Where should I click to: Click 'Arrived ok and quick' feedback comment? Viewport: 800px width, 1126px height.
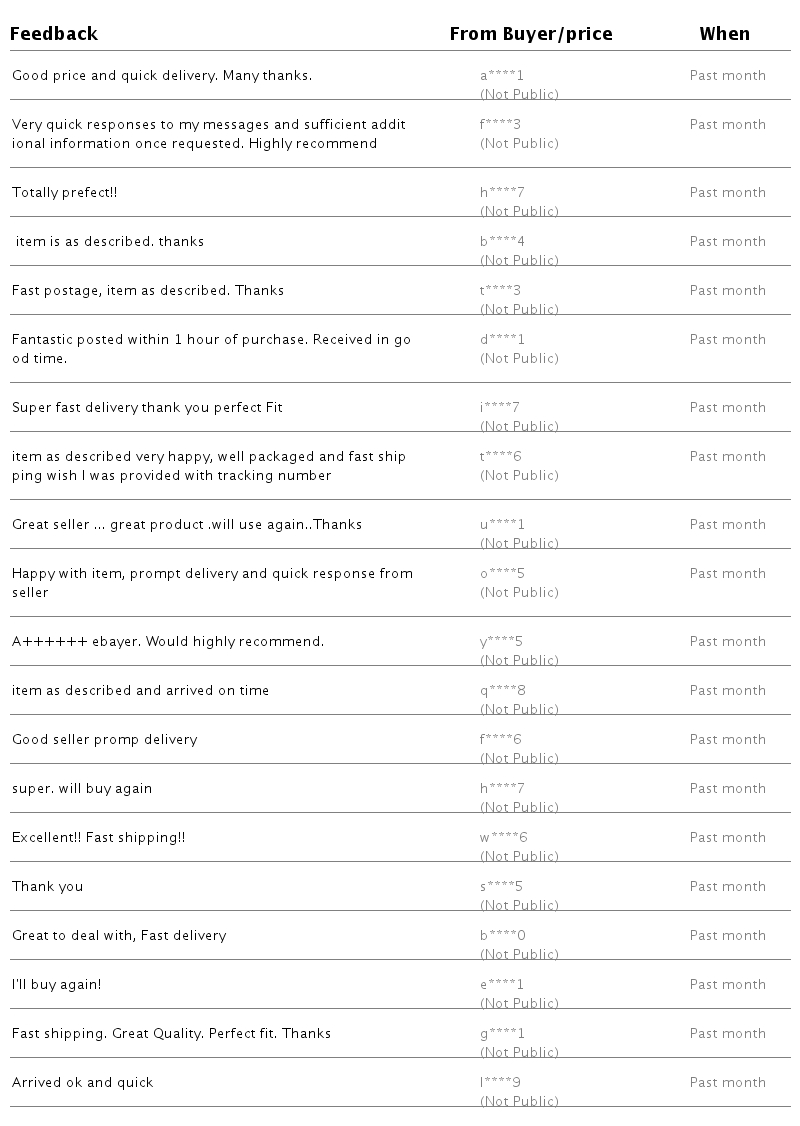[83, 1083]
